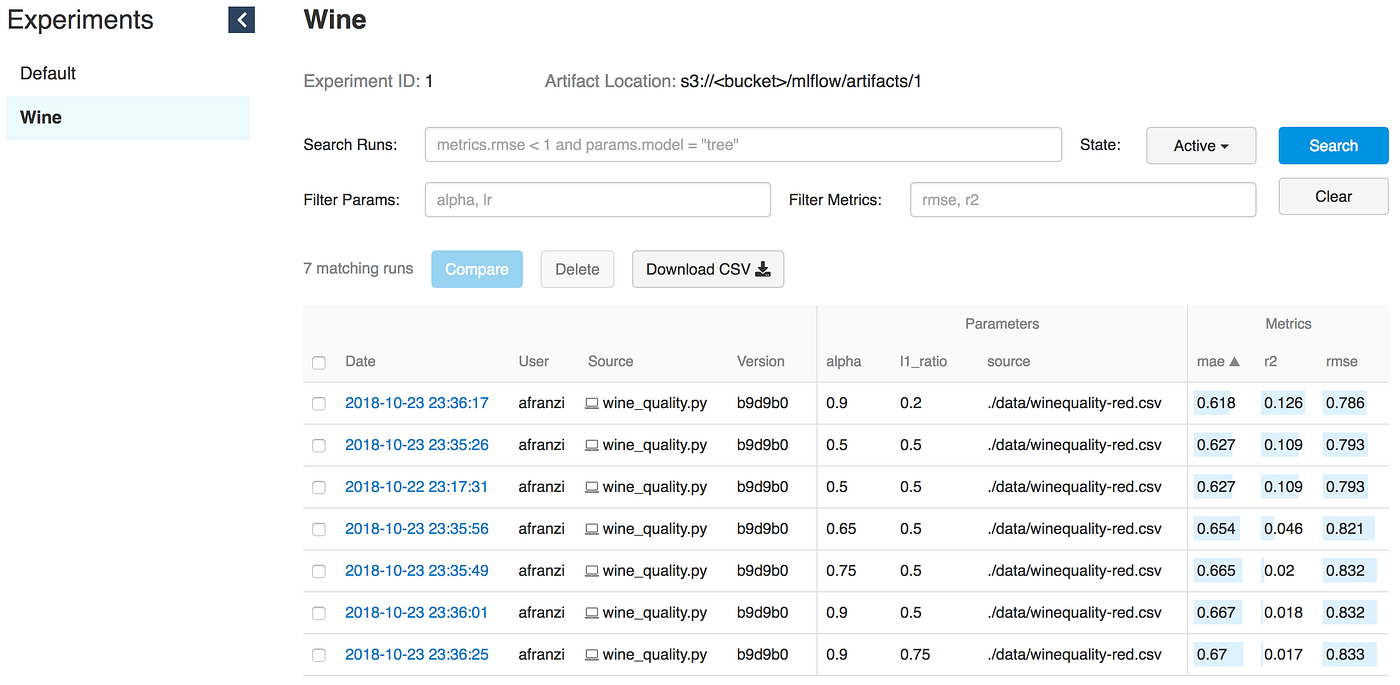Click the Compare runs button
The image size is (1400, 685).
click(477, 269)
